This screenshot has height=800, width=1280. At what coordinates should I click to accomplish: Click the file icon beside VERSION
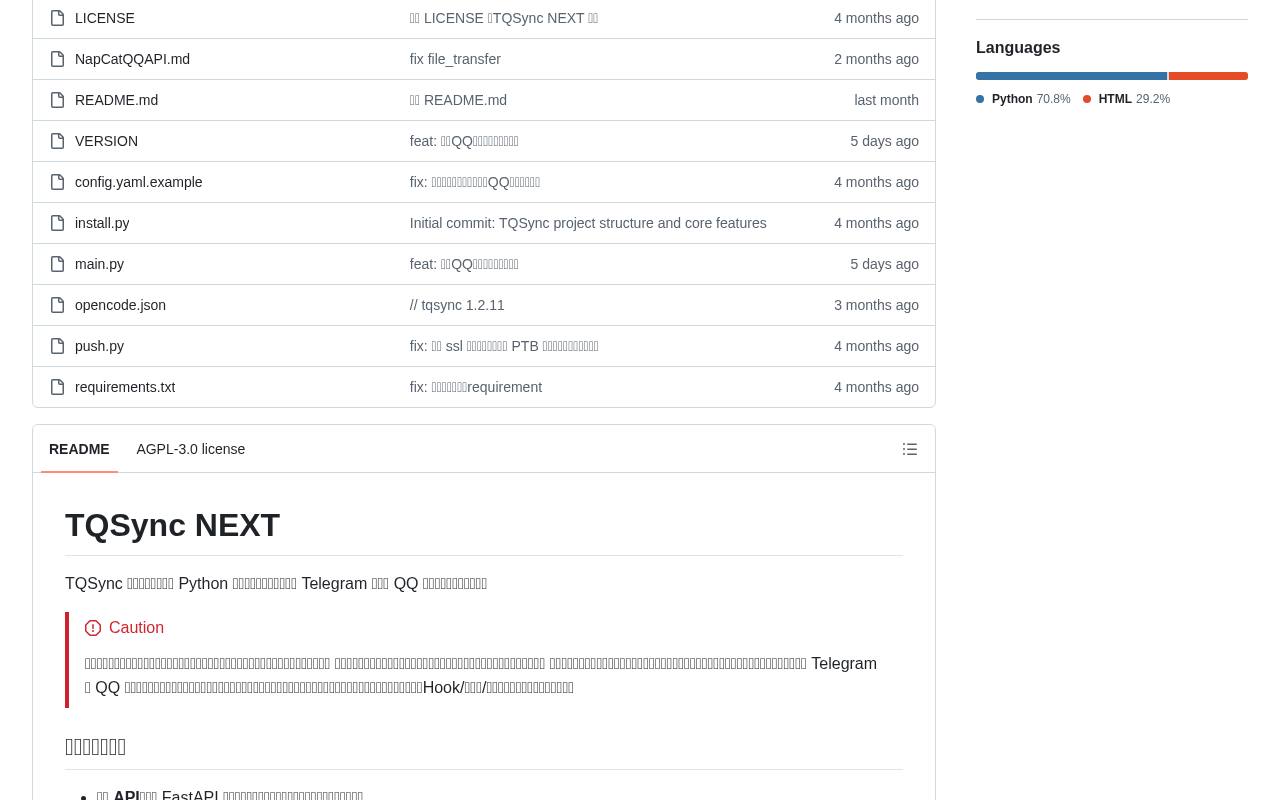pyautogui.click(x=57, y=141)
